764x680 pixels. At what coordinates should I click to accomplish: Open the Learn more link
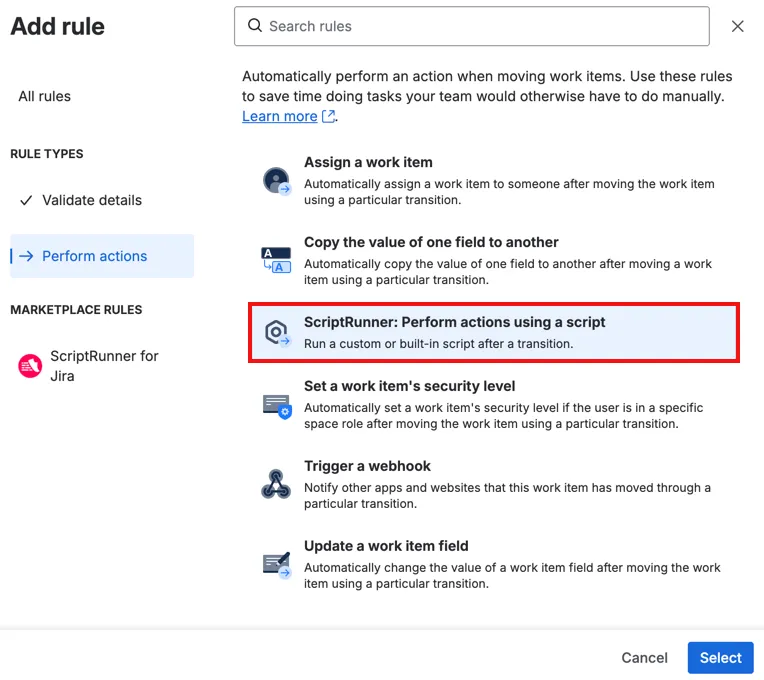(x=280, y=116)
